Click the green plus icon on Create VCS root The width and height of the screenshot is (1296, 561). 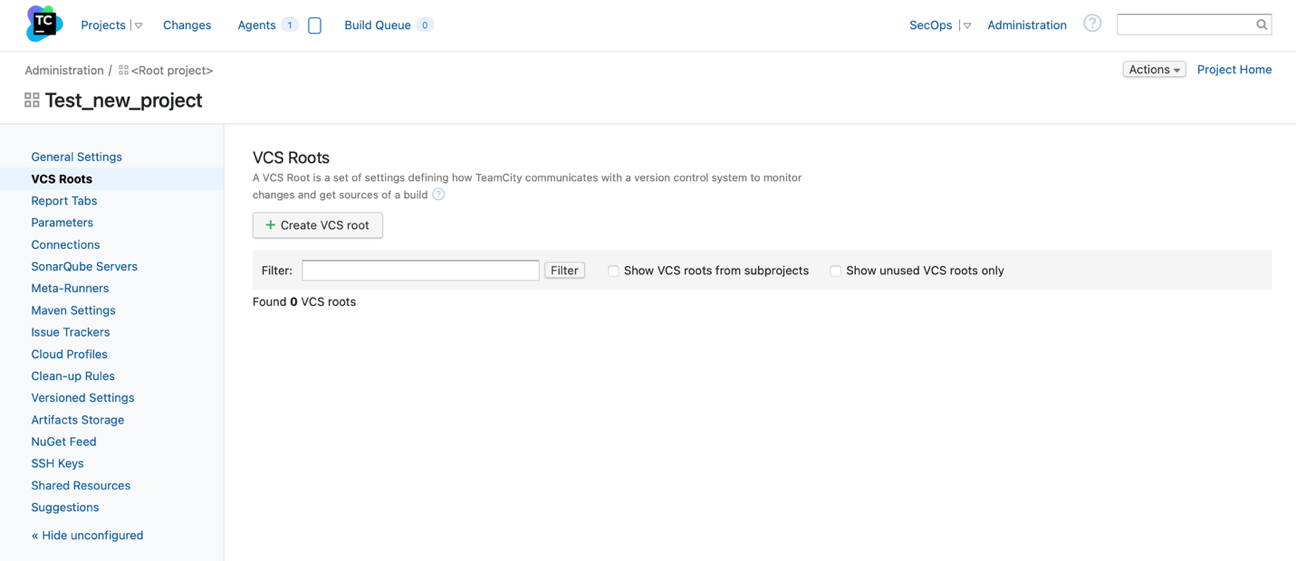coord(270,225)
